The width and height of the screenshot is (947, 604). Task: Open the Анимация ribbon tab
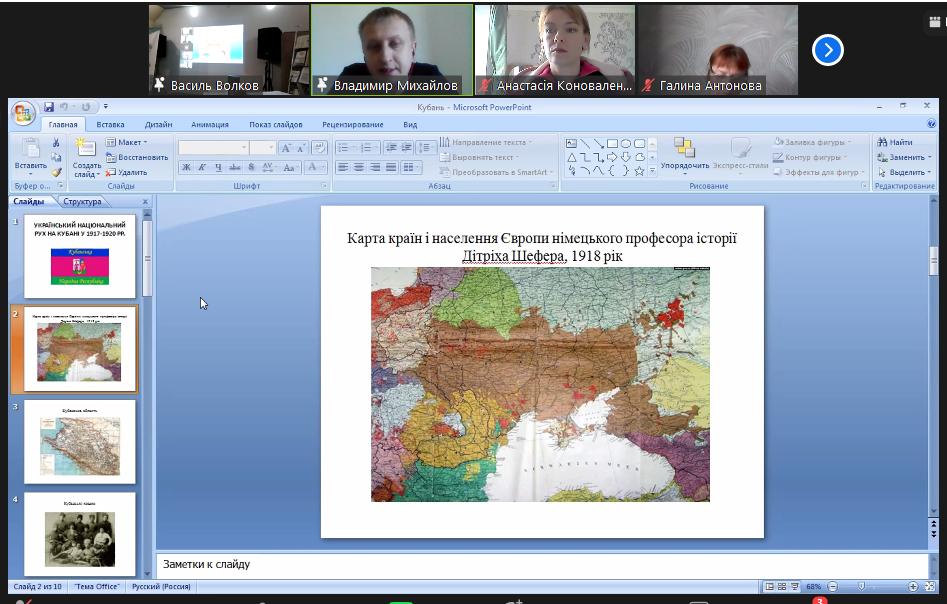click(x=210, y=124)
